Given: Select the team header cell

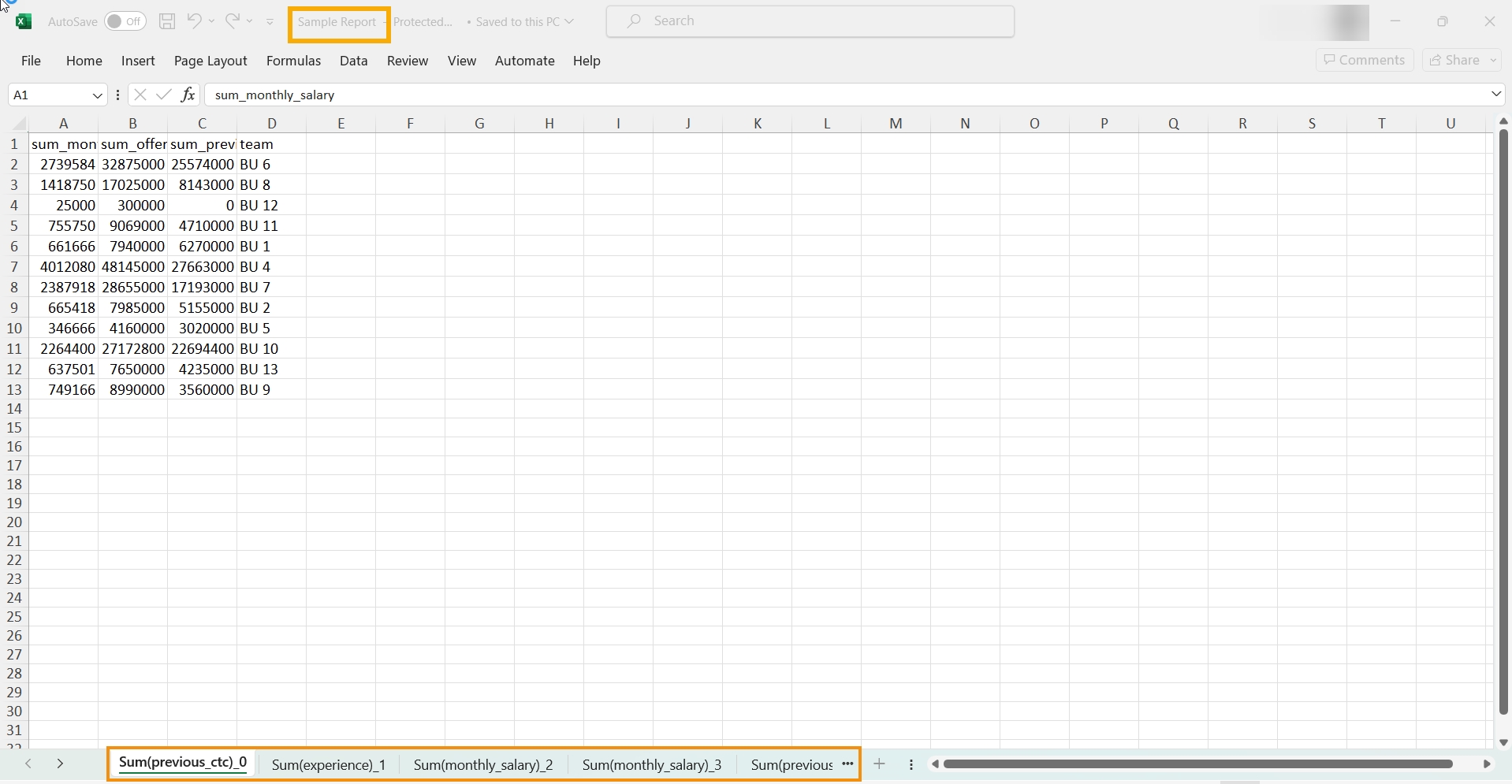Looking at the screenshot, I should (x=271, y=144).
